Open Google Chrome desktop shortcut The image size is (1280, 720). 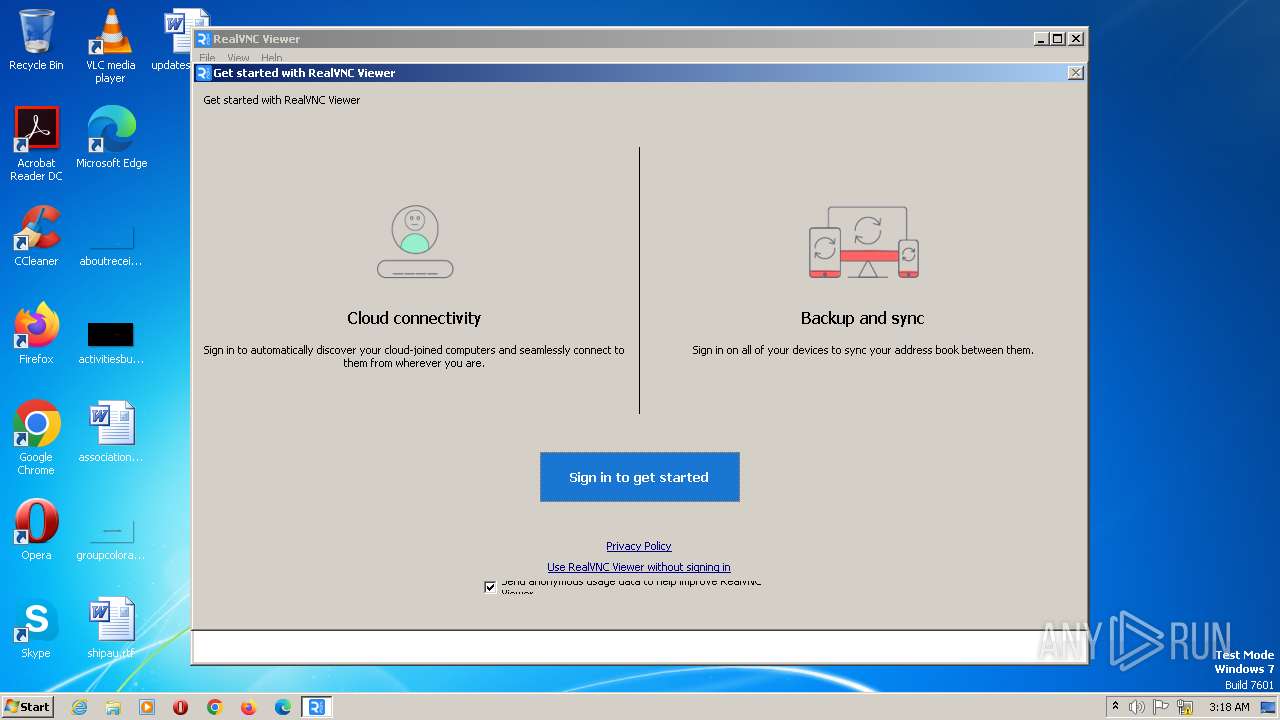tap(36, 438)
